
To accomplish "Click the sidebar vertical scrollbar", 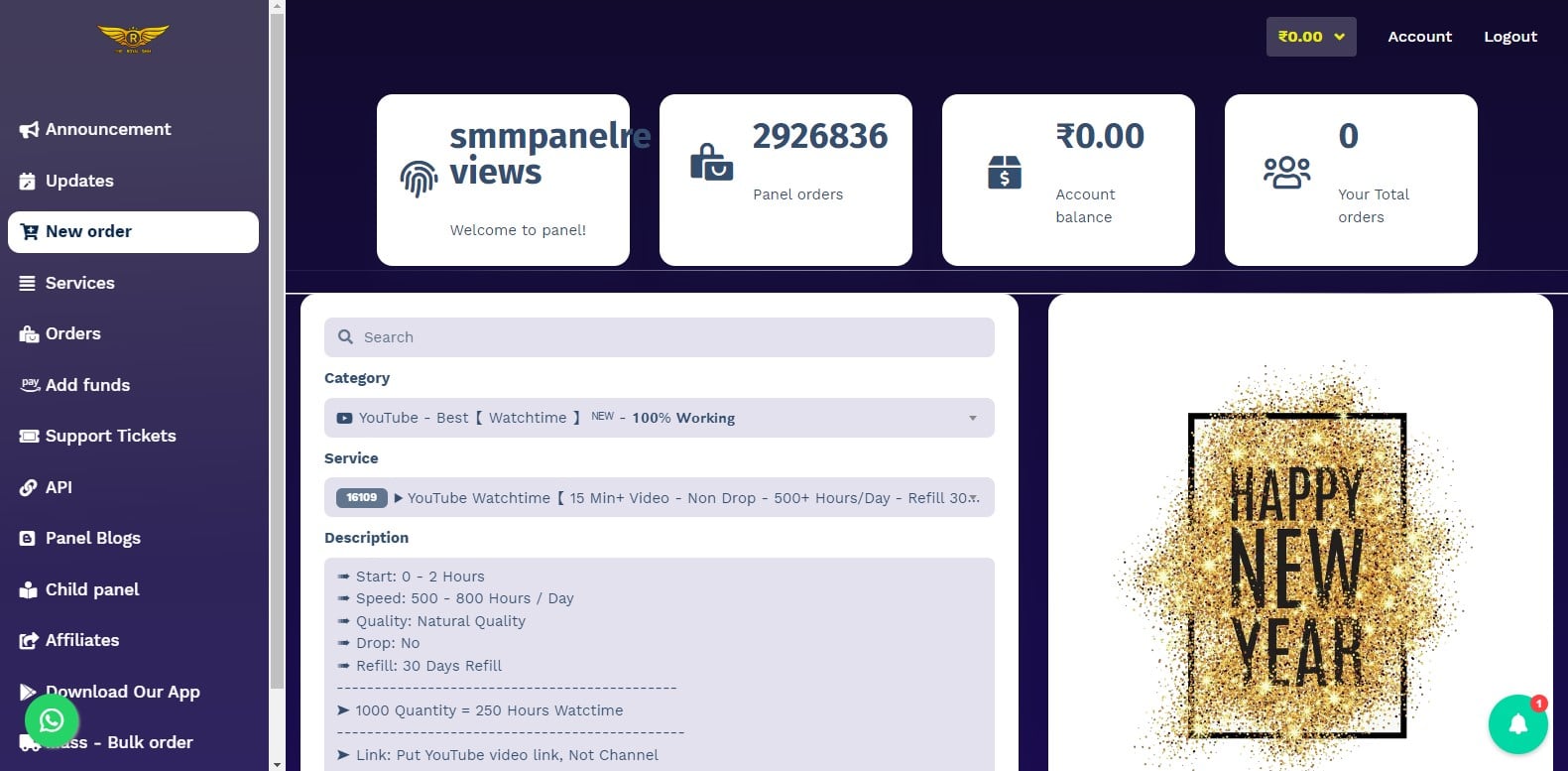I will [x=277, y=347].
